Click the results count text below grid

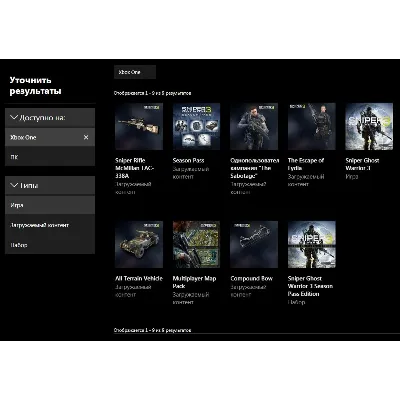coord(153,330)
